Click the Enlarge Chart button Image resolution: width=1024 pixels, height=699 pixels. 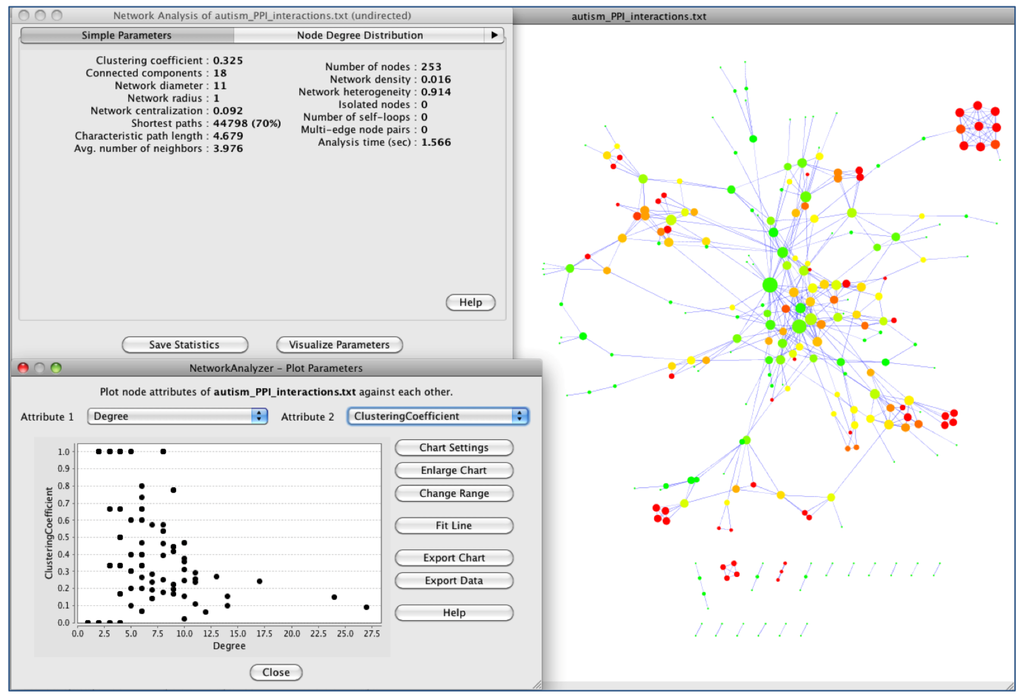(x=454, y=470)
